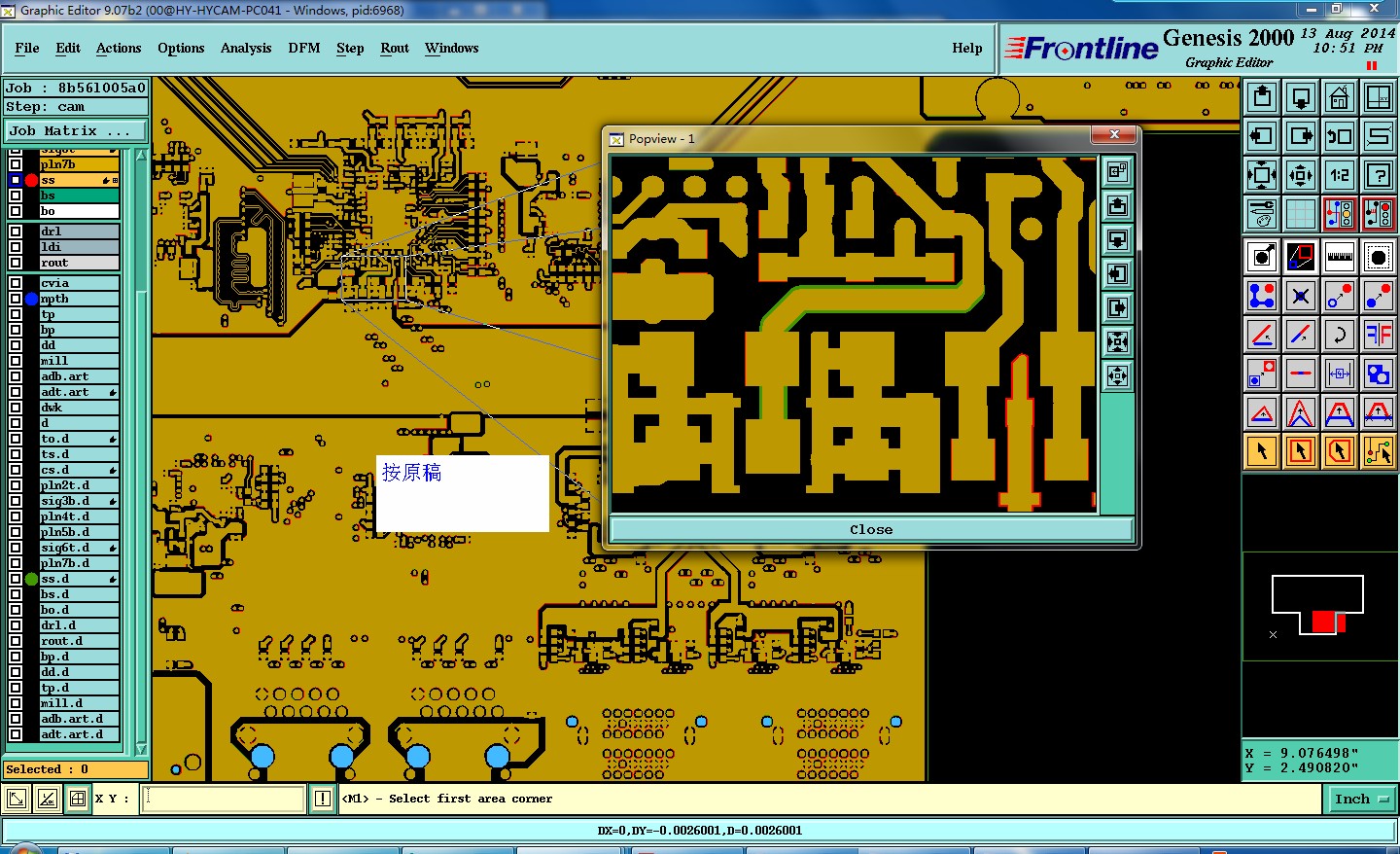Open the question mark help icon
This screenshot has width=1400, height=854.
click(1379, 175)
